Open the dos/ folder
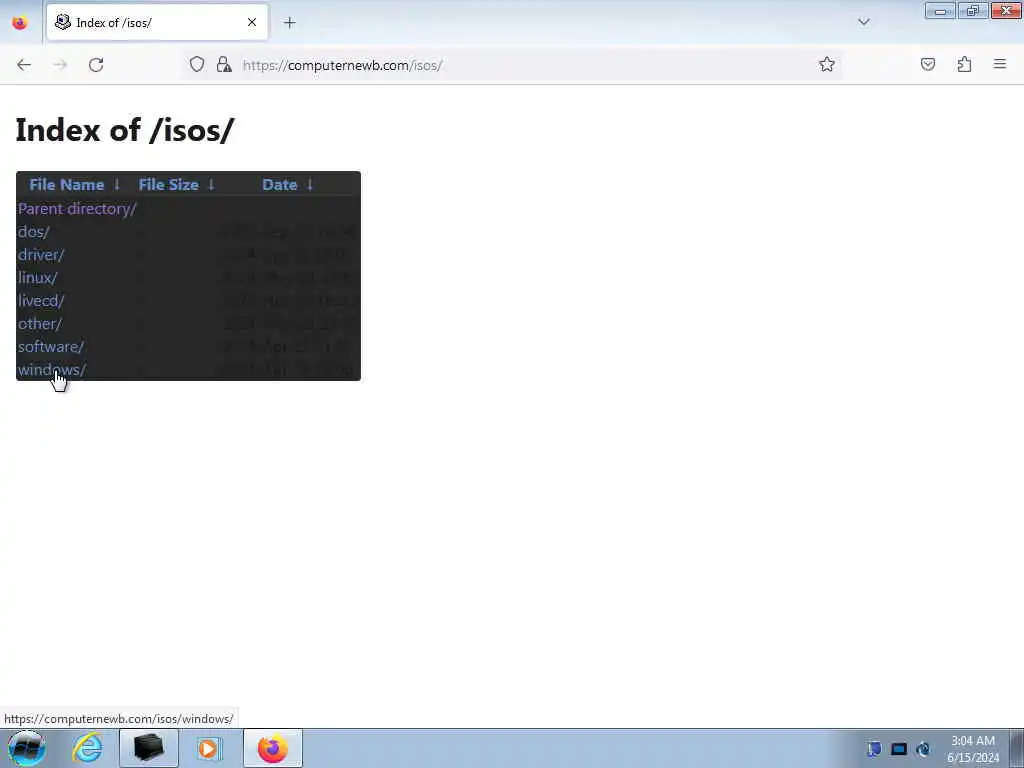 pyautogui.click(x=33, y=232)
